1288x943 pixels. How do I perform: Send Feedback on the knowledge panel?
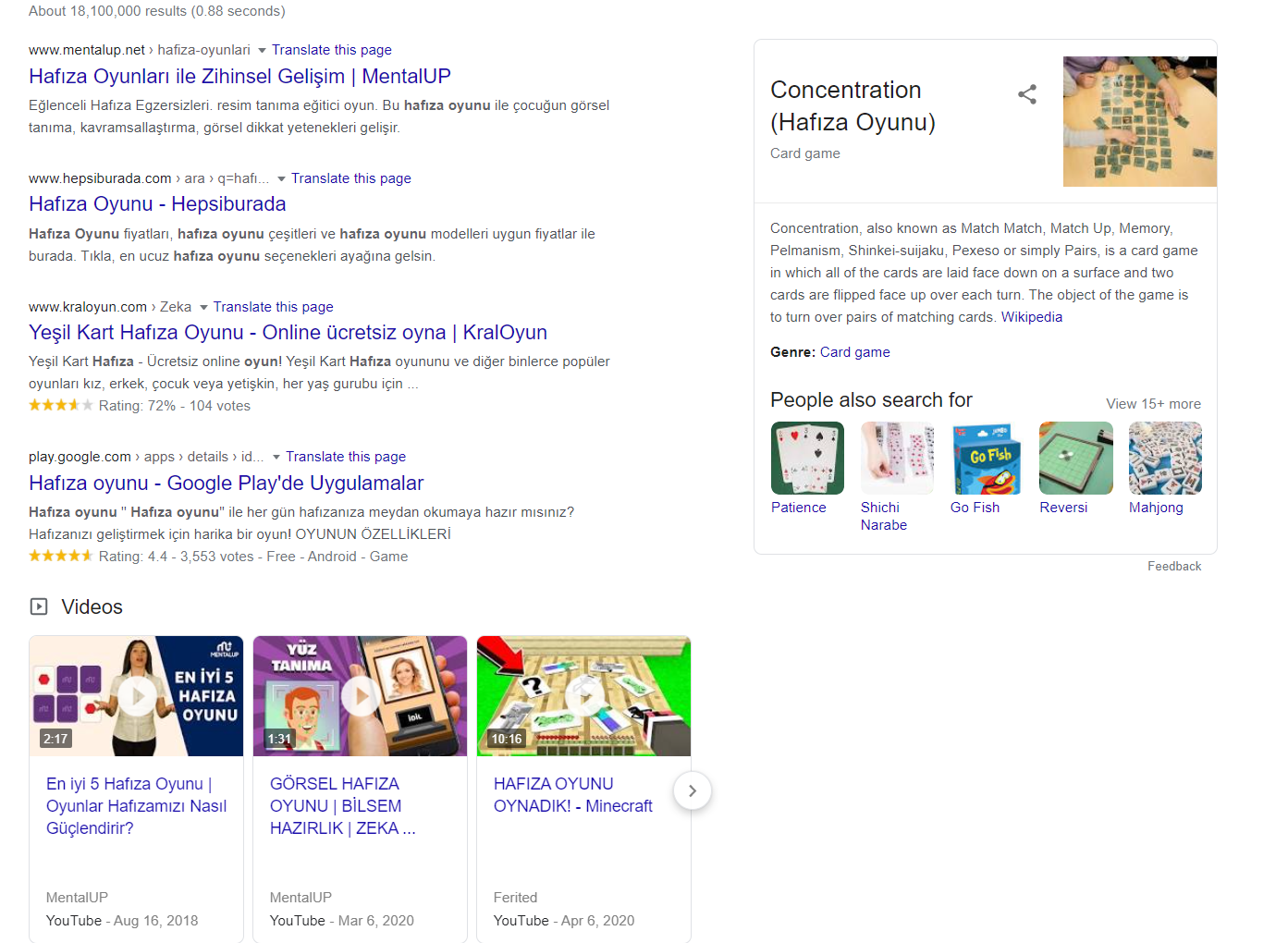(x=1174, y=567)
